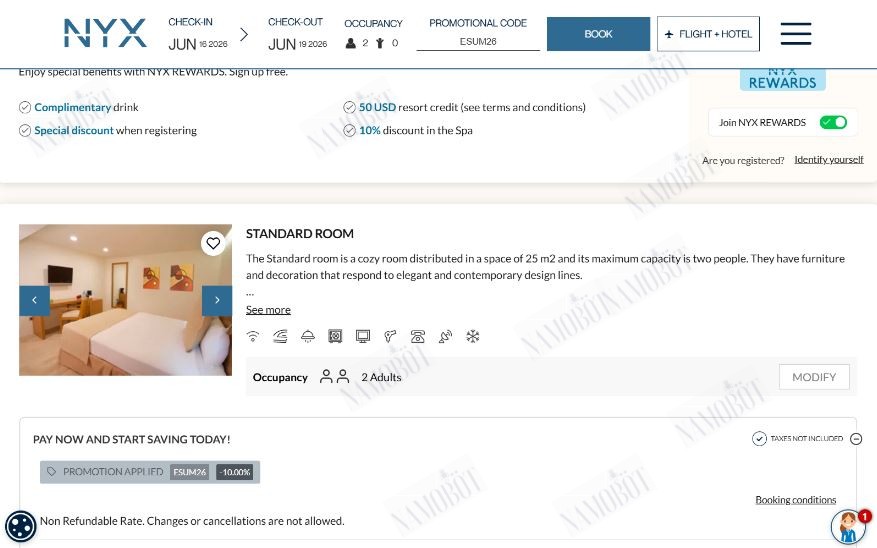Click the STANDARD ROOM heading

[300, 234]
